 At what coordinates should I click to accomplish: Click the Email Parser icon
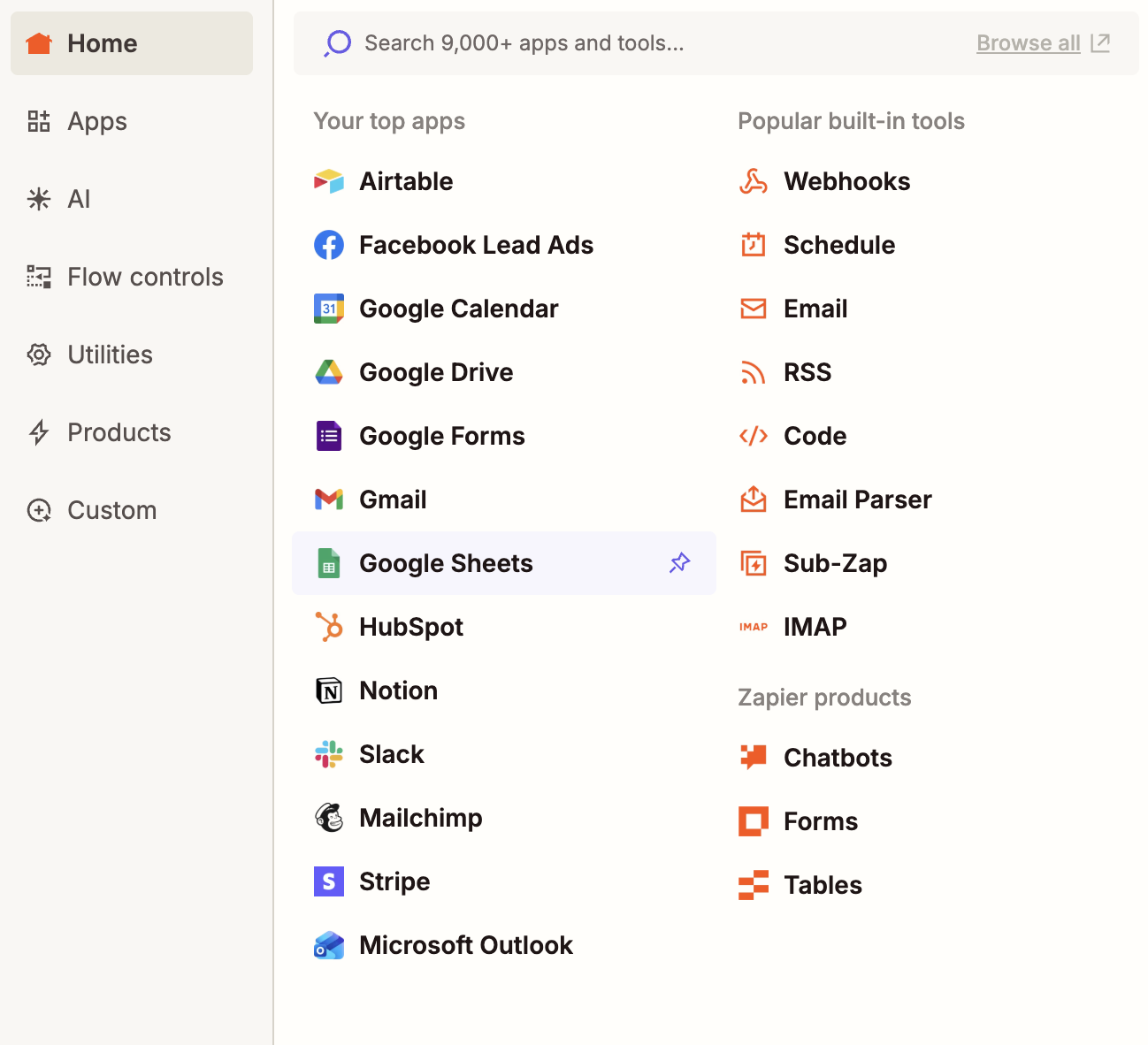coord(754,500)
